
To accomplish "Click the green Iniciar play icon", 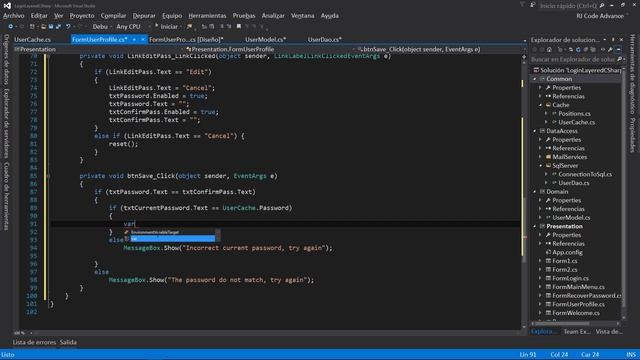I will [x=157, y=26].
